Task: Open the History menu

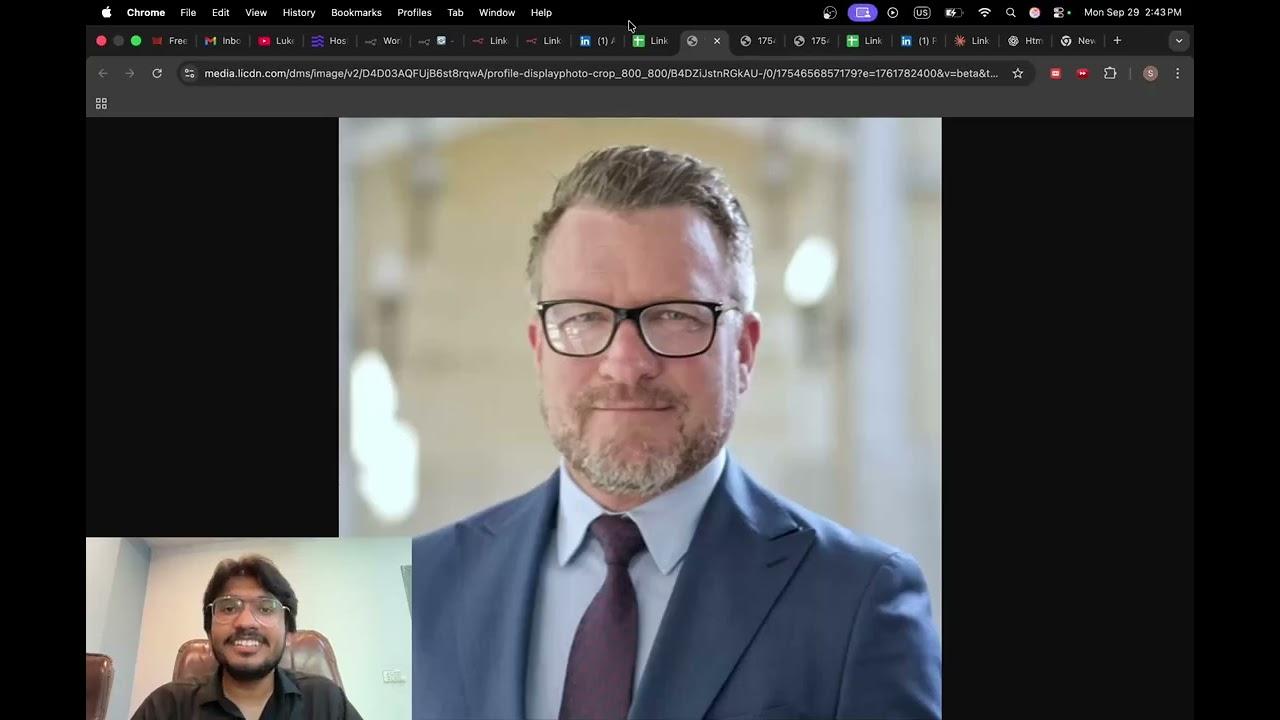Action: [x=299, y=13]
